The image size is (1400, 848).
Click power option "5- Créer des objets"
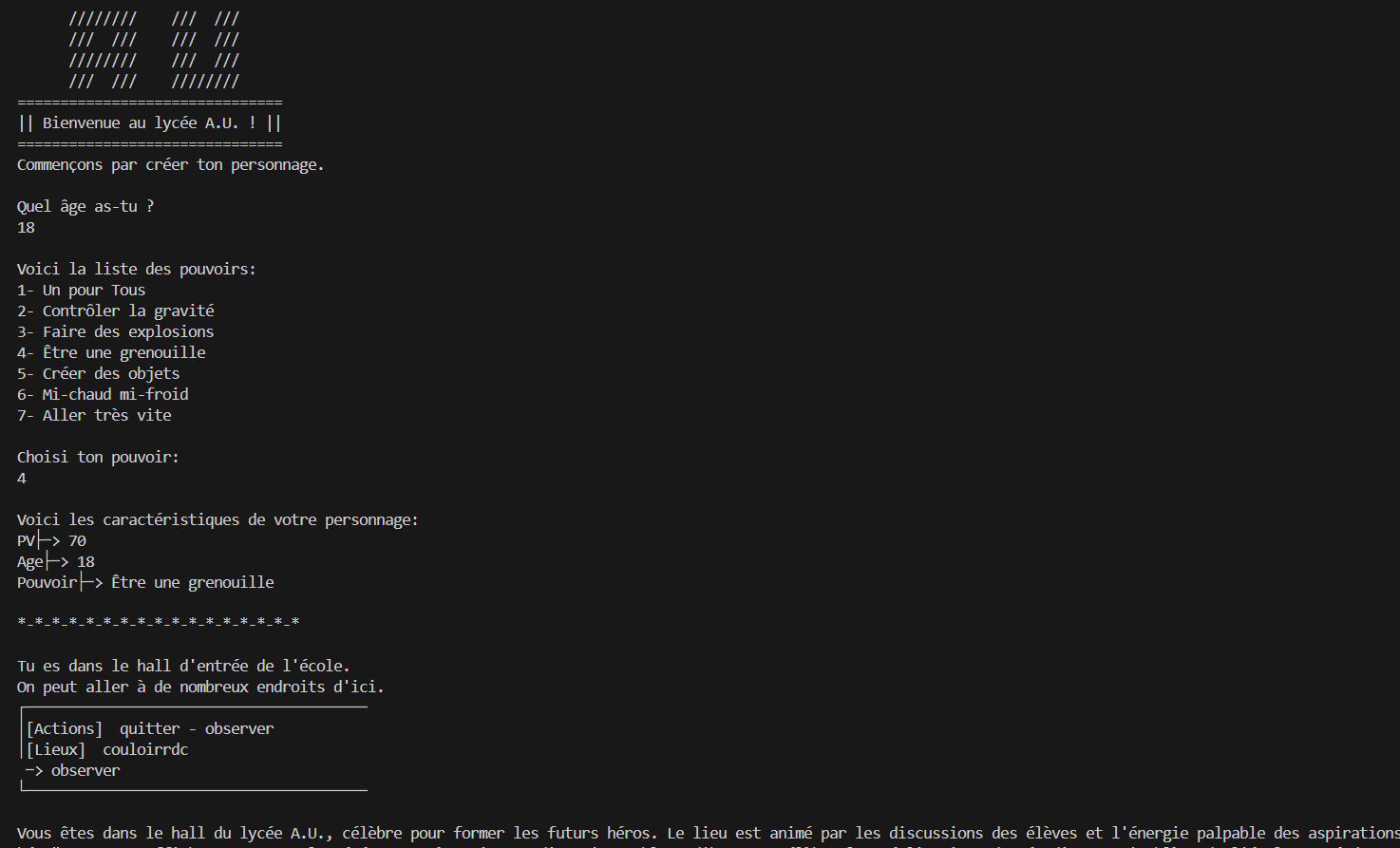point(99,373)
